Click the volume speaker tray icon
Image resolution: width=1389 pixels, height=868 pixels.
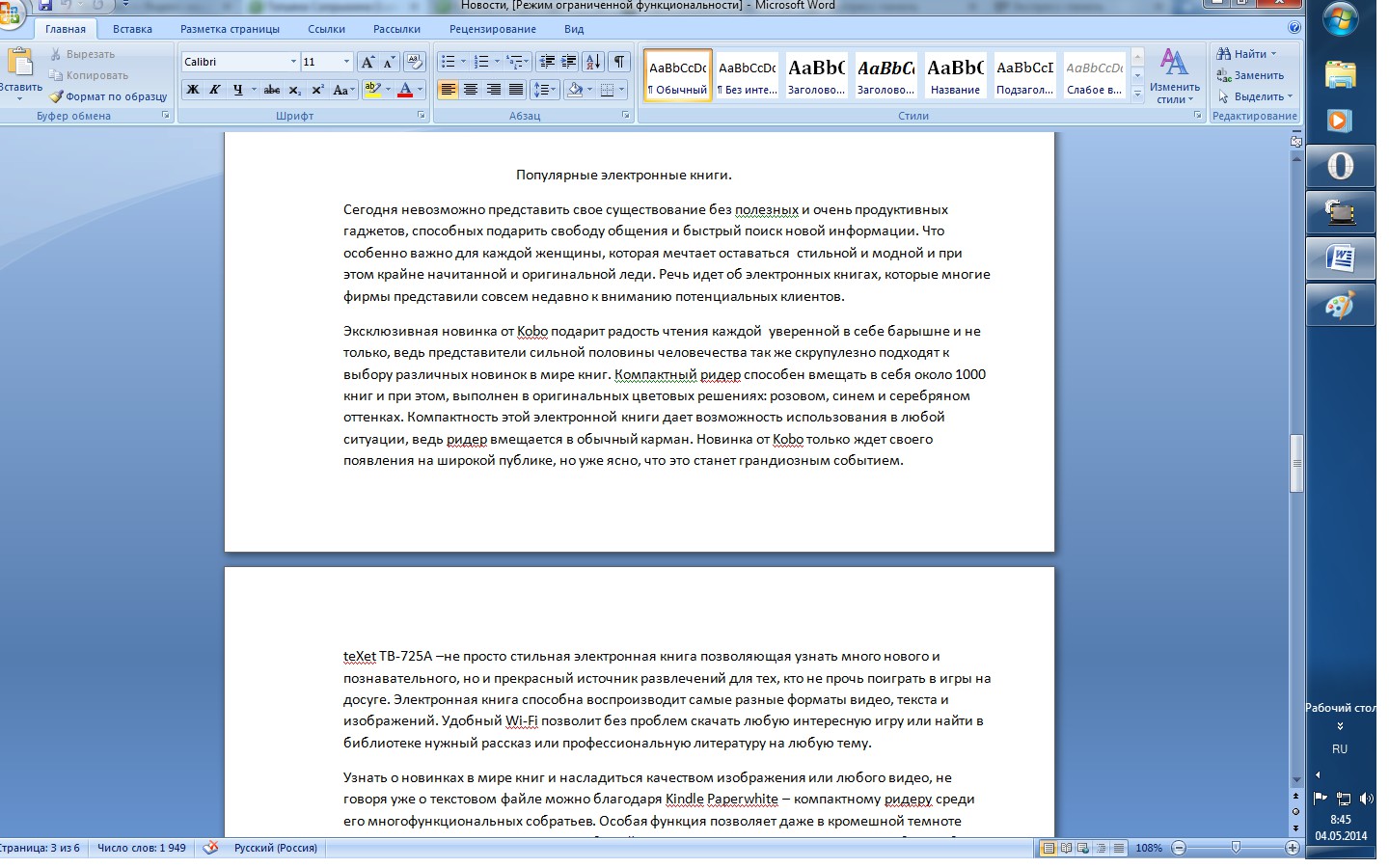click(x=1366, y=798)
